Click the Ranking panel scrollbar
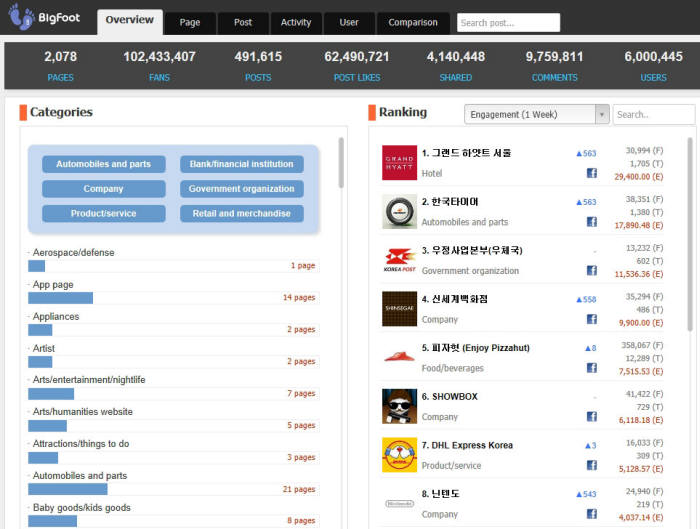The width and height of the screenshot is (700, 529). click(x=690, y=234)
